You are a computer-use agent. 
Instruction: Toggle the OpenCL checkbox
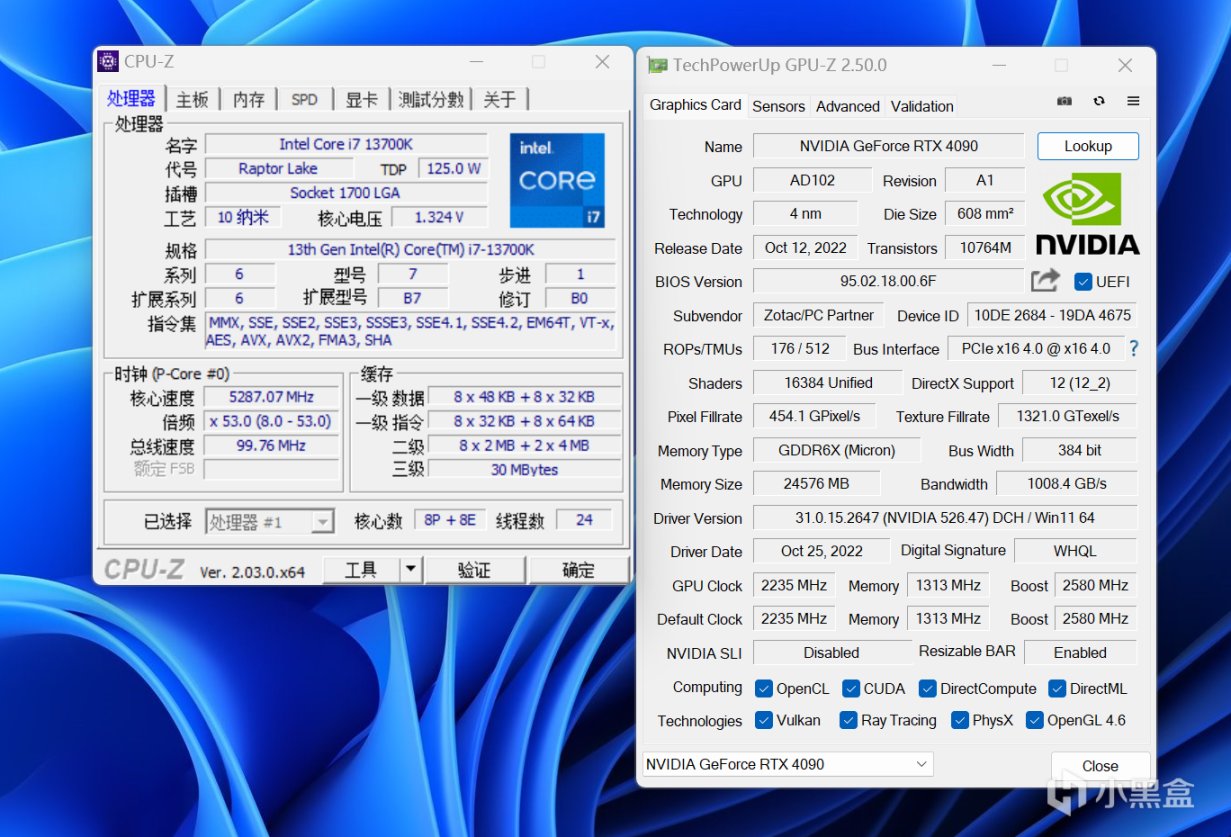[x=764, y=688]
